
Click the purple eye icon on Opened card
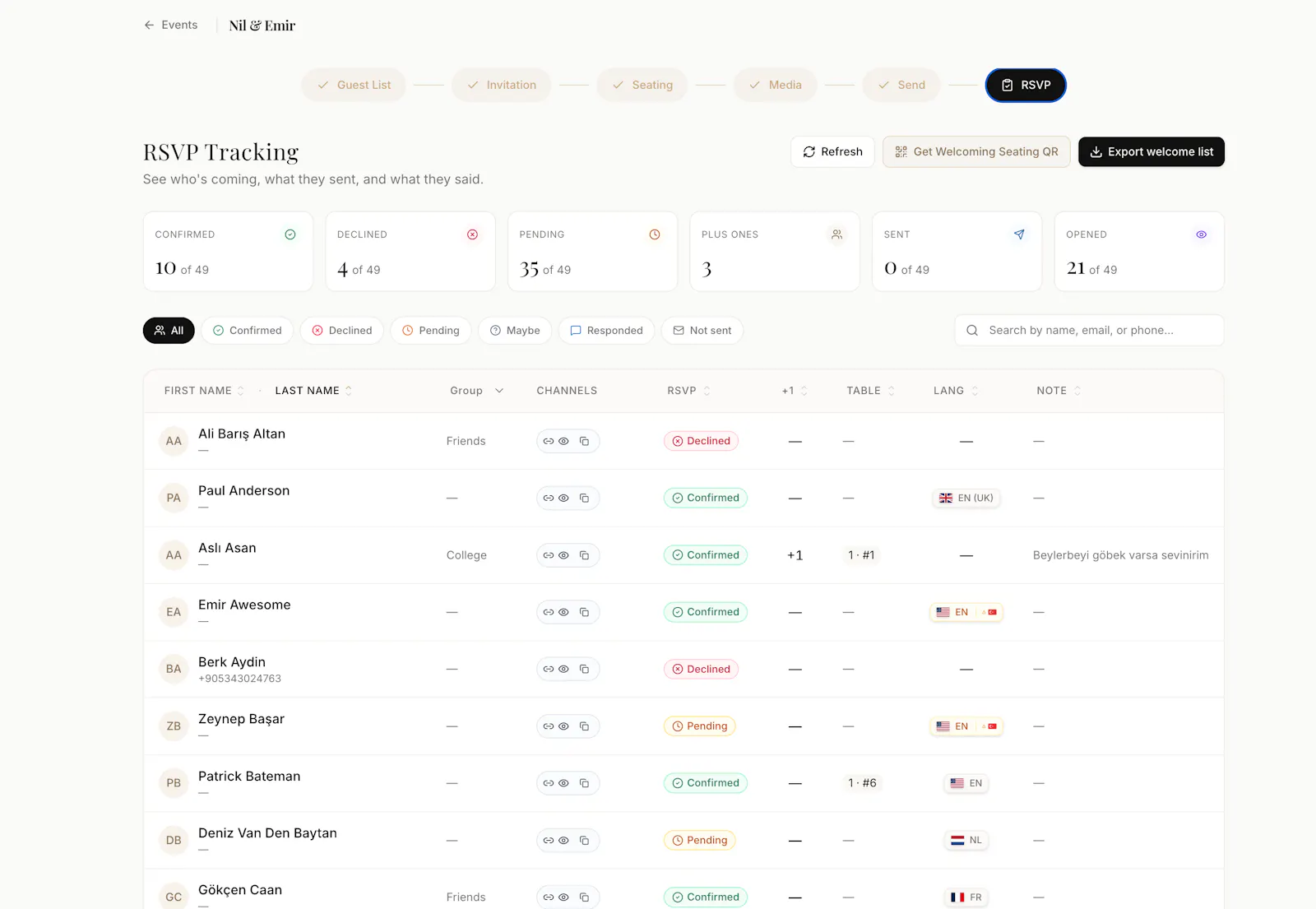pyautogui.click(x=1202, y=234)
